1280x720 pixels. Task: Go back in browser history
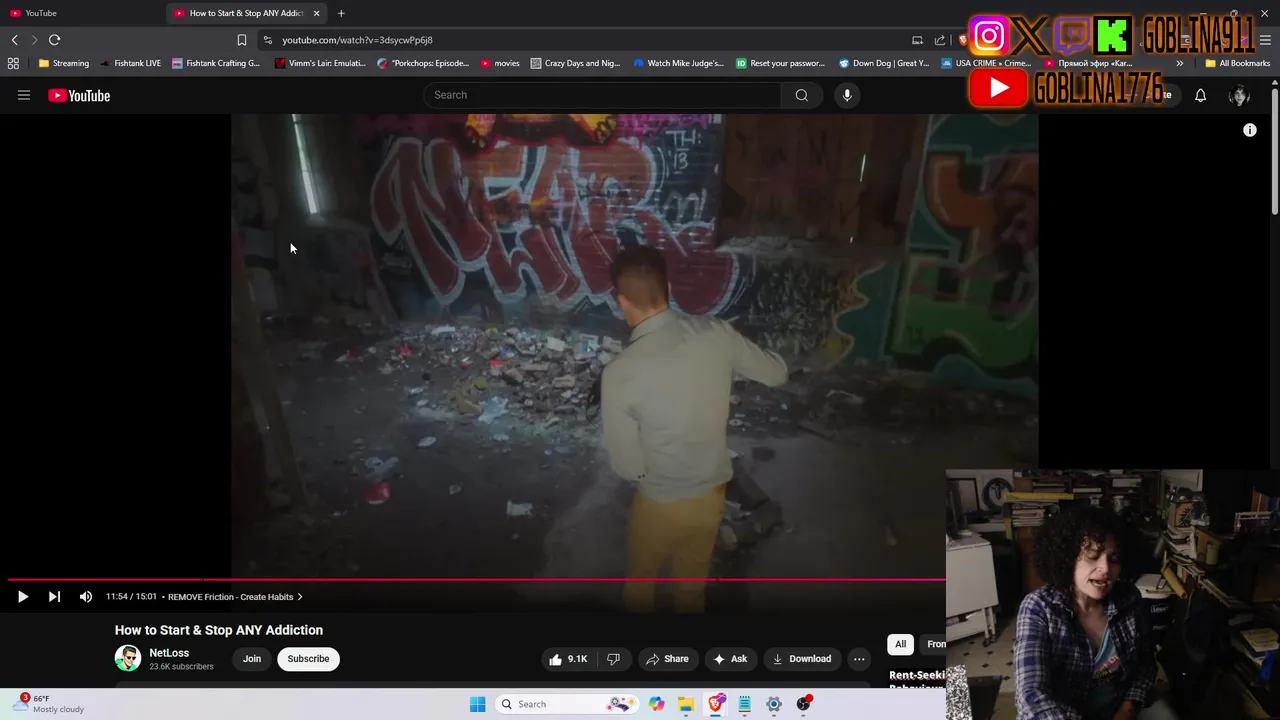pos(14,40)
